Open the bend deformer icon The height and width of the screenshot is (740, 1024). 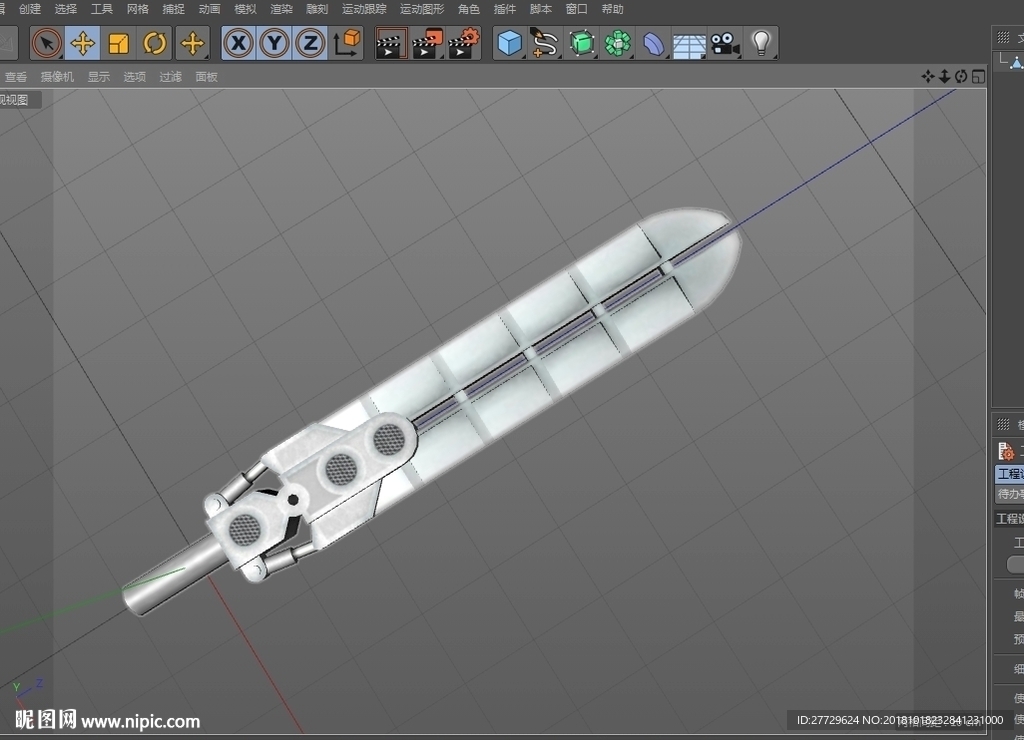pos(653,44)
